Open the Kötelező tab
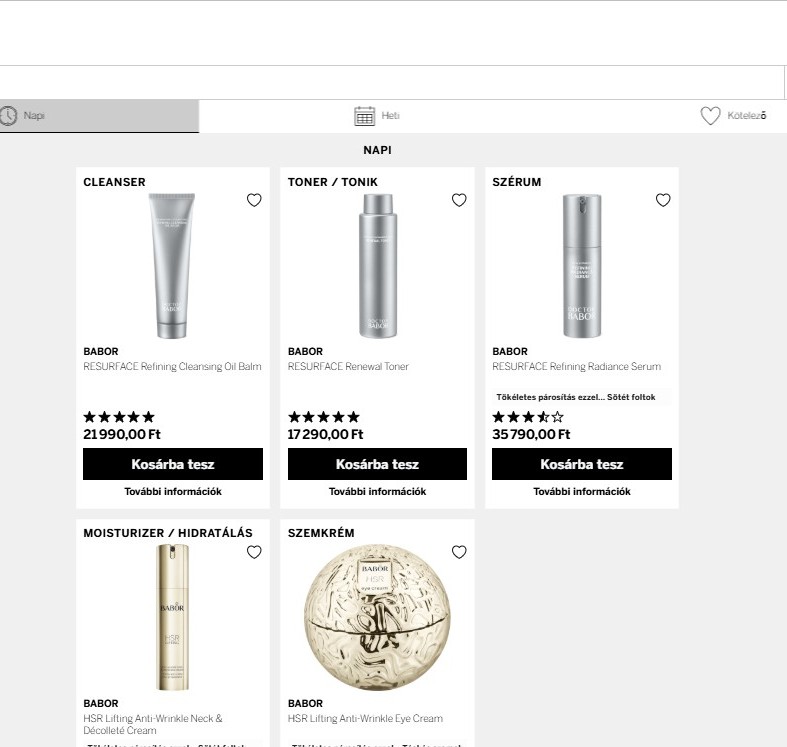The image size is (787, 747). (x=746, y=116)
